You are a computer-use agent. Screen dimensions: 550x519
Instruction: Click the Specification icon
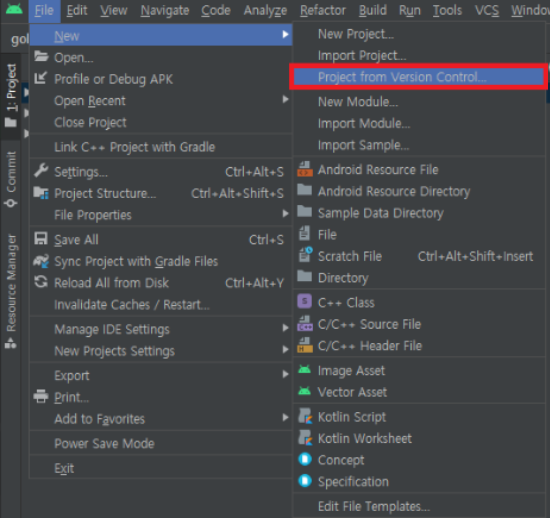tap(305, 481)
